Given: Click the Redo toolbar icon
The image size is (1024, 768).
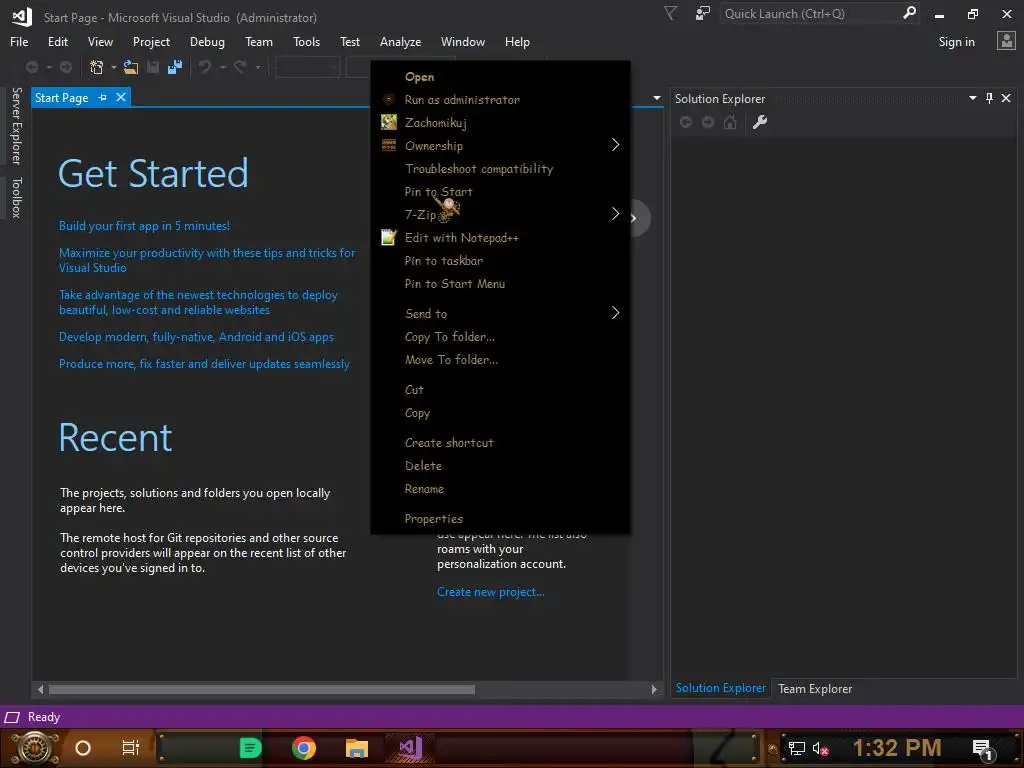Looking at the screenshot, I should tap(240, 67).
